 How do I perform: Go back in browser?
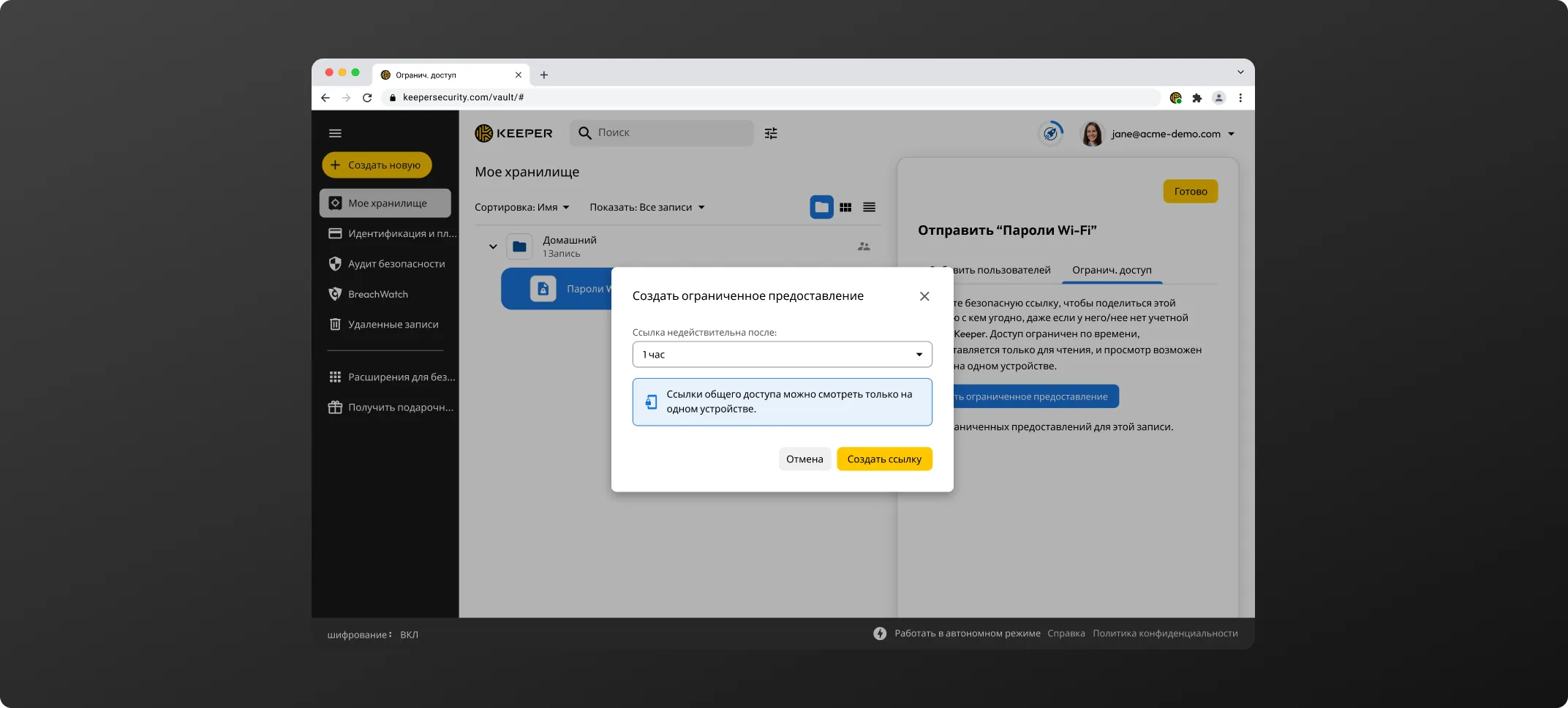coord(325,98)
